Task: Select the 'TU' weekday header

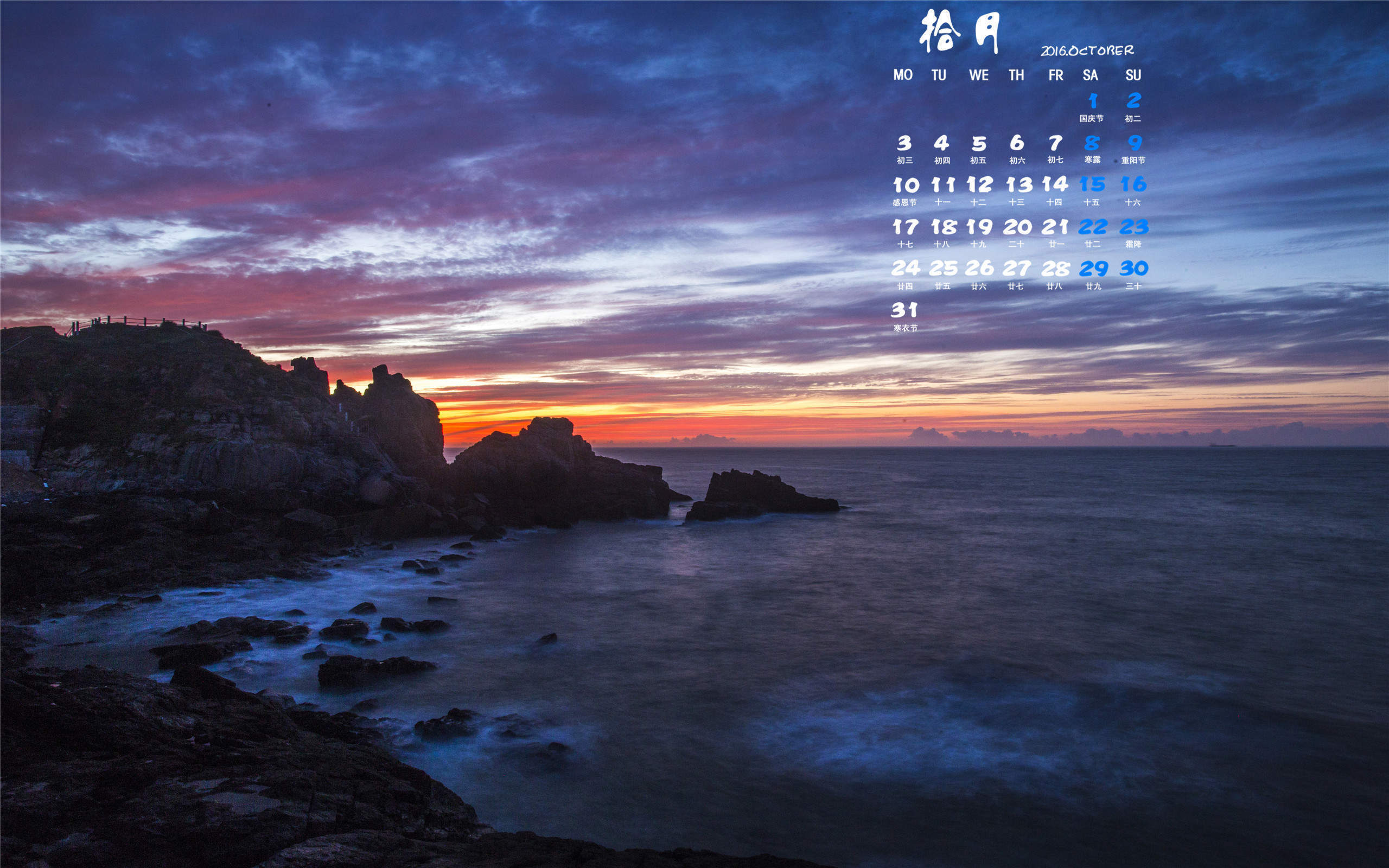Action: (939, 75)
